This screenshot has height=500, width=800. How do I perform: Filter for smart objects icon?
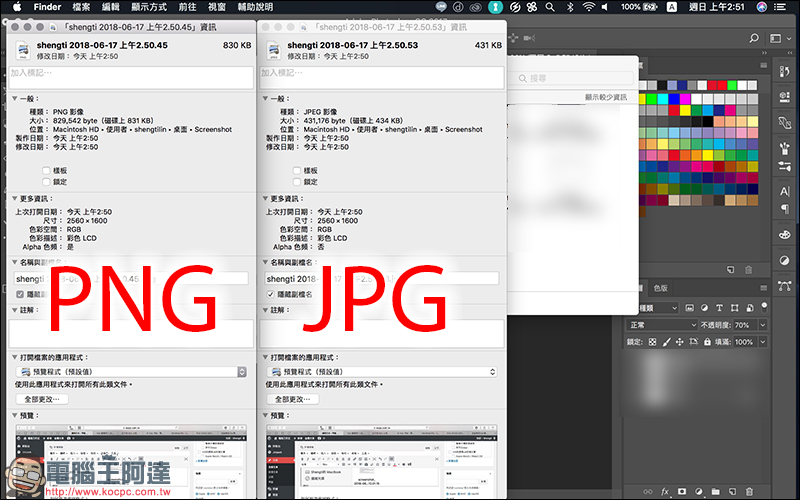click(x=749, y=308)
